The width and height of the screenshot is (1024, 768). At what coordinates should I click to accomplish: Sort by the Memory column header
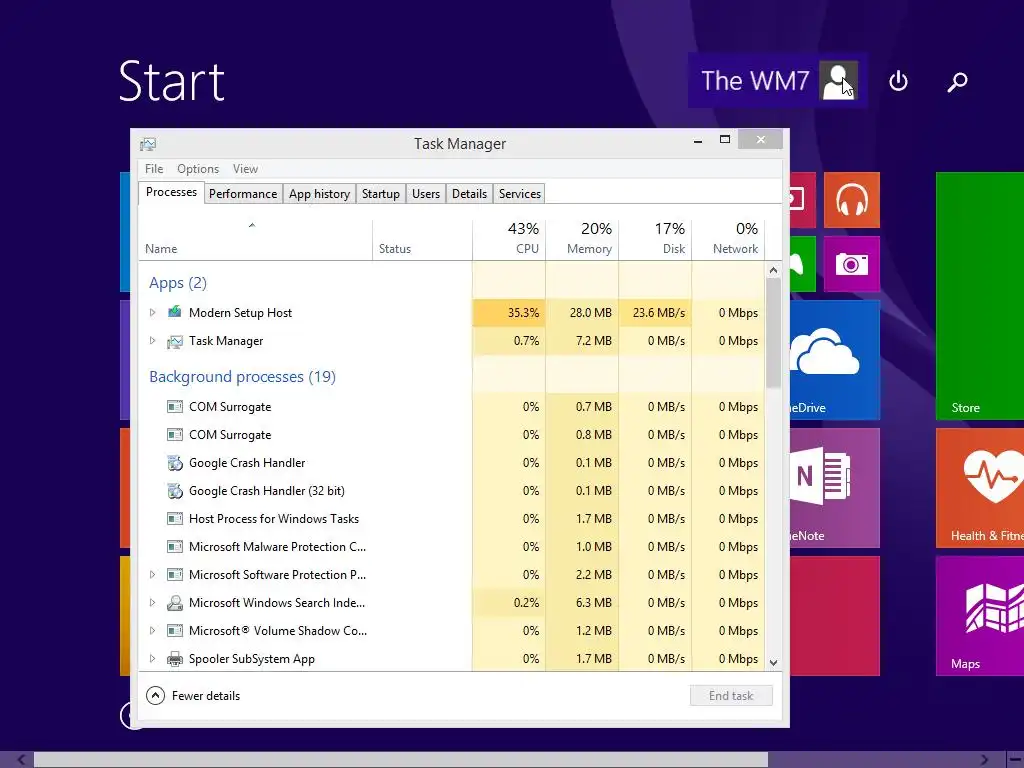(x=582, y=238)
